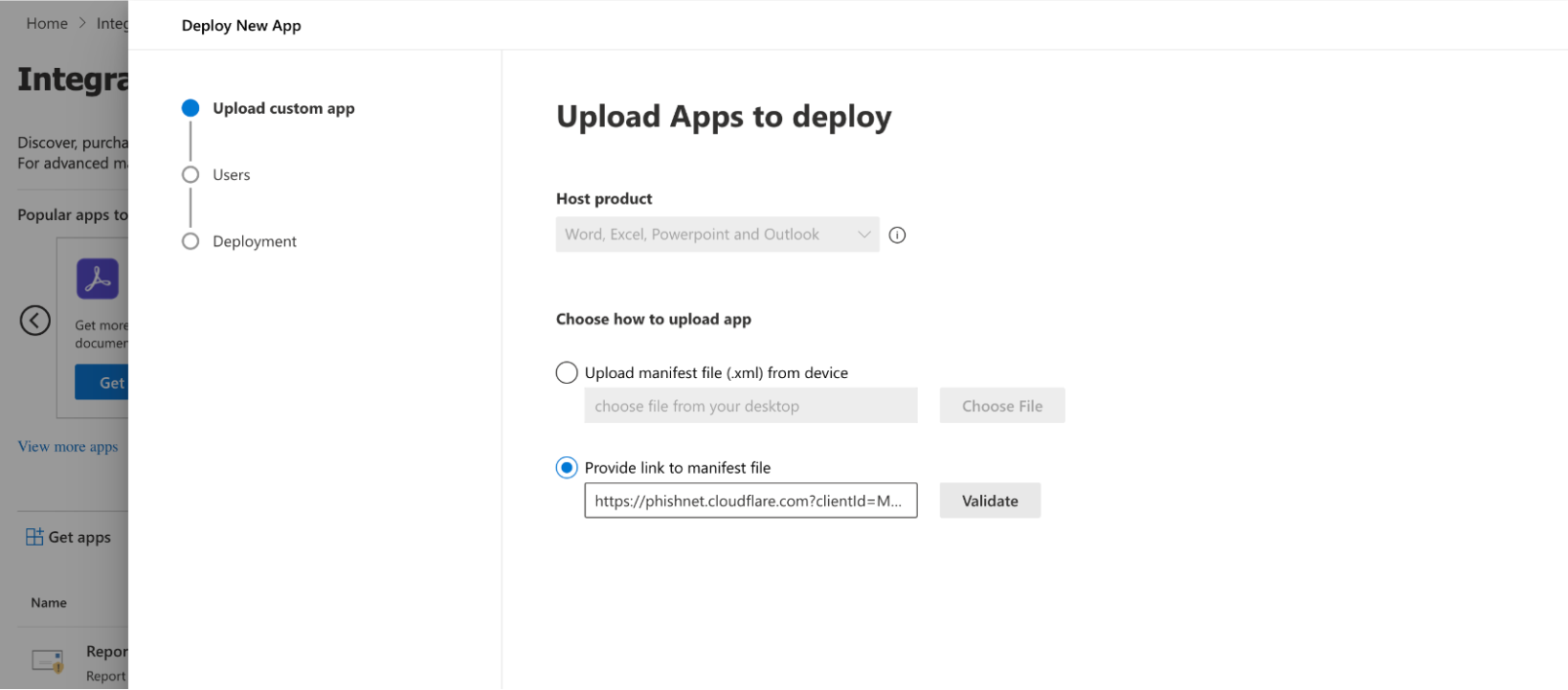Go to the Deployment step label
This screenshot has width=1568, height=690.
pos(255,241)
